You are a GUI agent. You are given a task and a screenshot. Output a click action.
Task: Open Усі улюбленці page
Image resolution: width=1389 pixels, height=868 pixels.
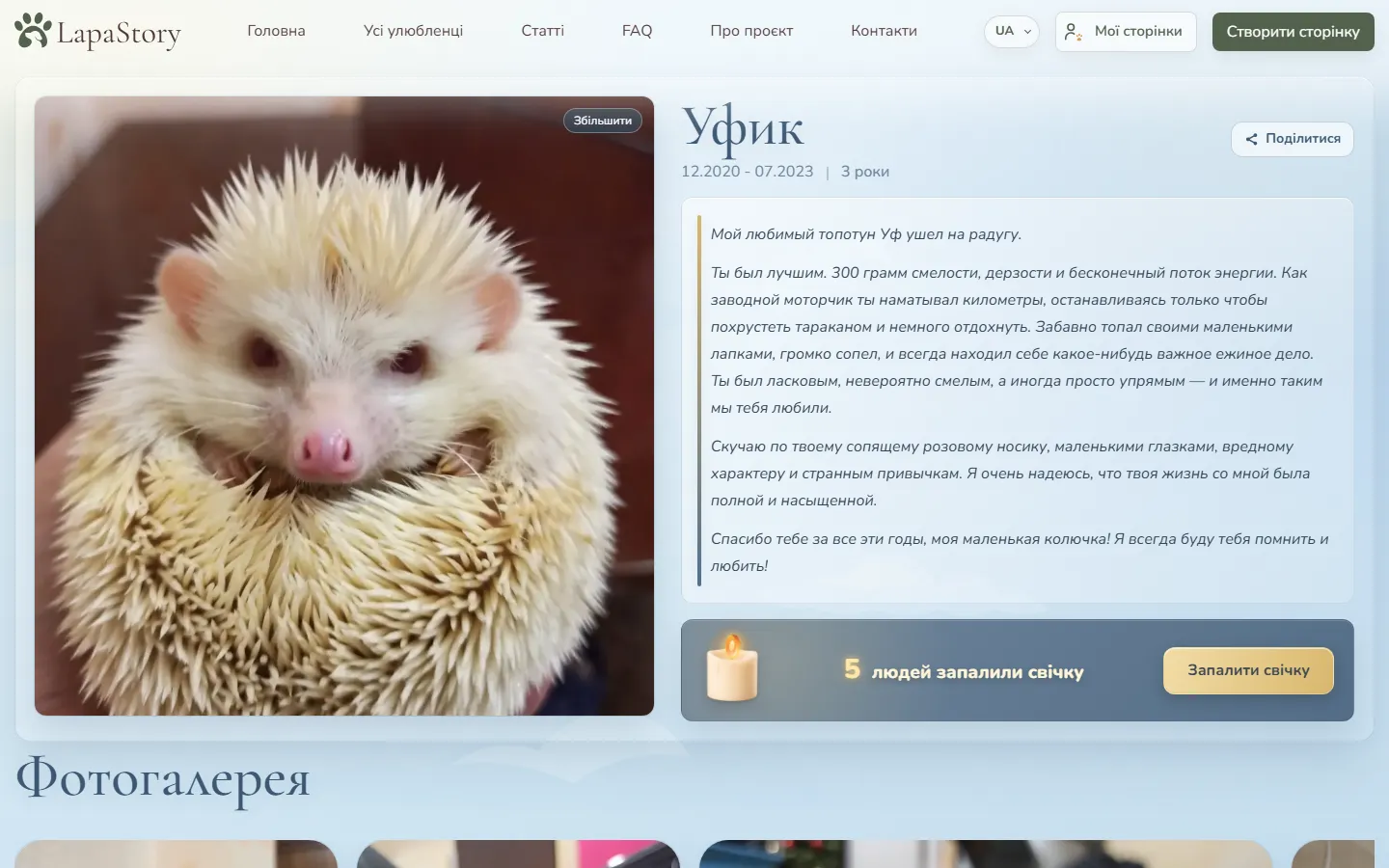(413, 31)
